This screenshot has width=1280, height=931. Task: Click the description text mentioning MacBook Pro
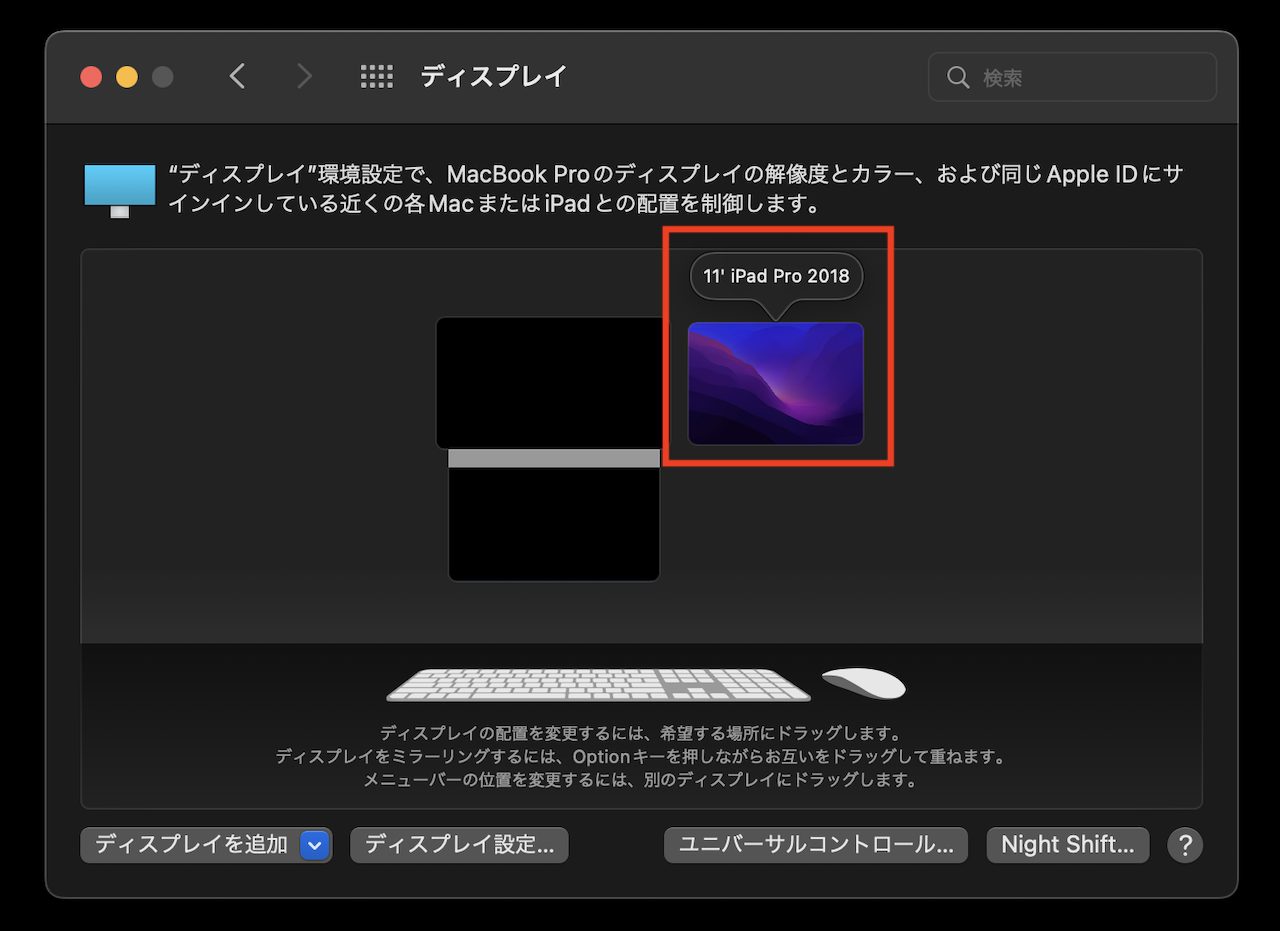pos(676,189)
